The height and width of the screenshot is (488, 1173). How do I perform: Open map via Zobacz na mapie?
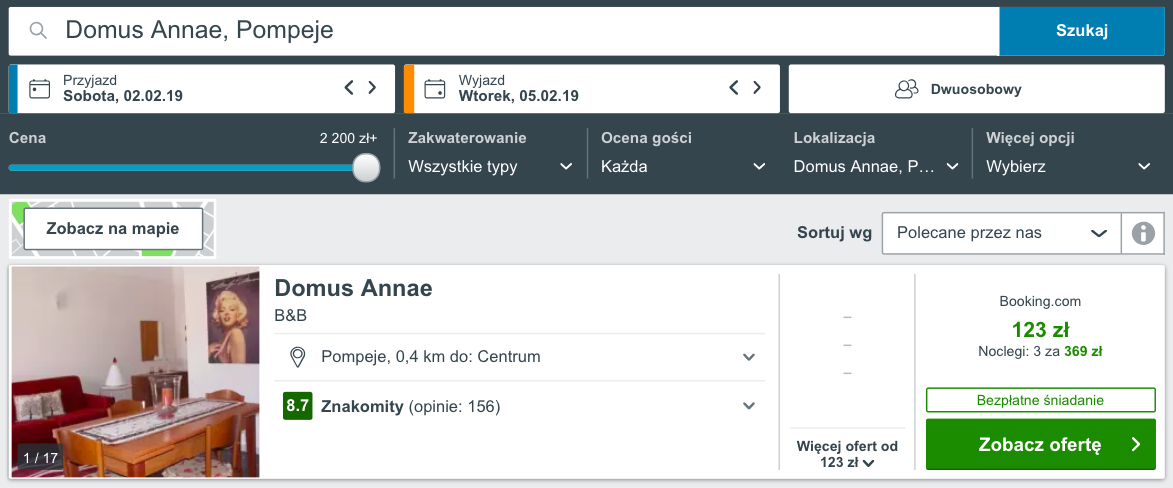pyautogui.click(x=113, y=229)
